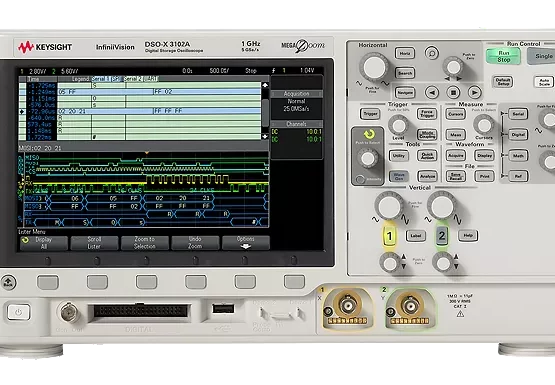Click the Back arrow key below the screen
Viewport: 555px width, 385px height.
8,282
